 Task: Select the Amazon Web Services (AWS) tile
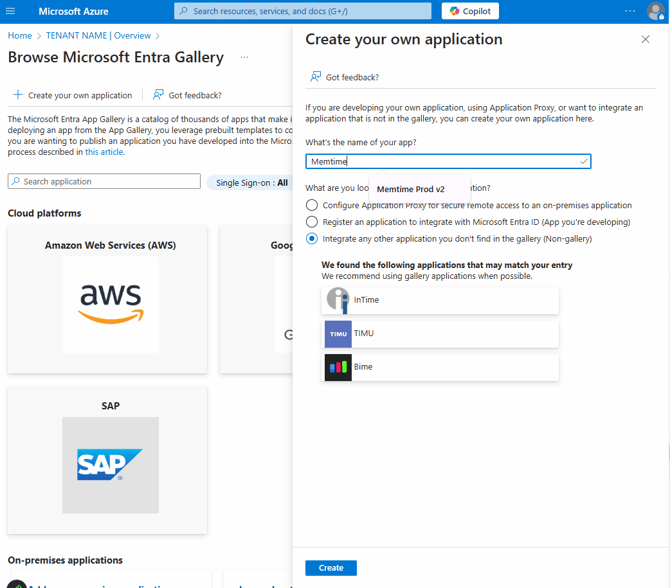107,299
